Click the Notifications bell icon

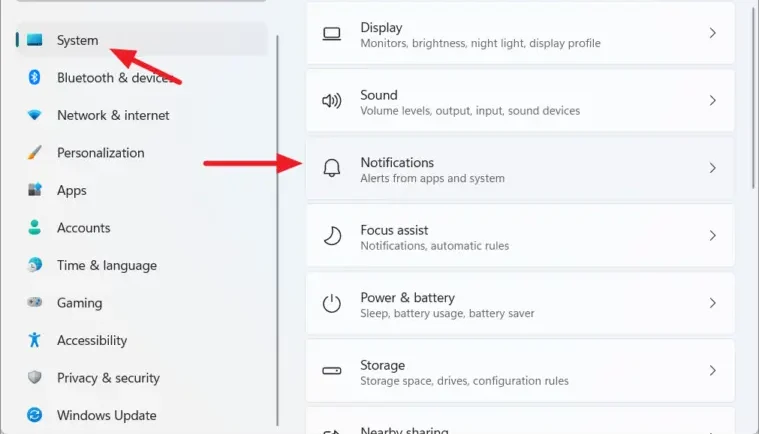(332, 169)
